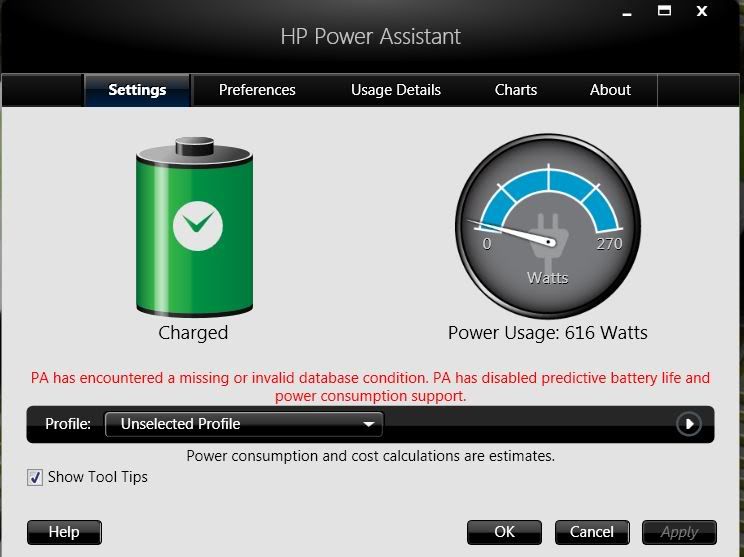Click the power usage watts gauge
This screenshot has height=557, width=744.
pyautogui.click(x=548, y=226)
